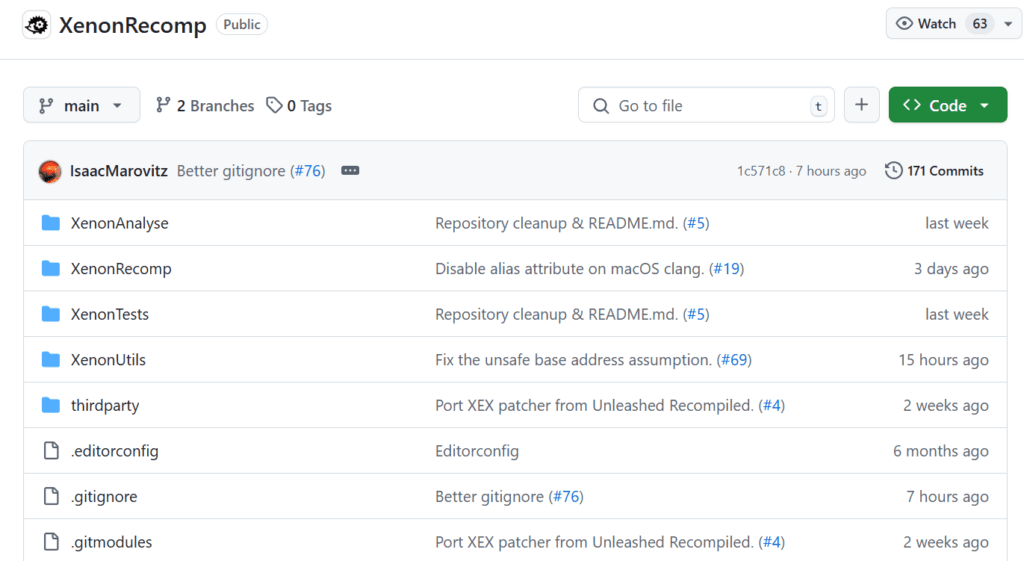Click the .editorconfig file icon
The width and height of the screenshot is (1024, 561).
pos(51,451)
